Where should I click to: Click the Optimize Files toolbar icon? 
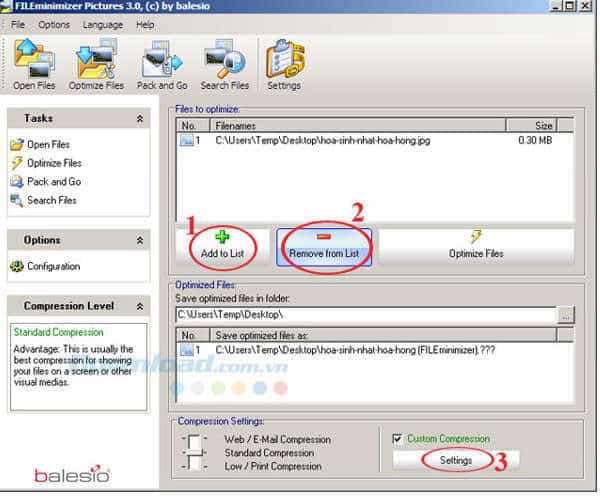[x=96, y=64]
